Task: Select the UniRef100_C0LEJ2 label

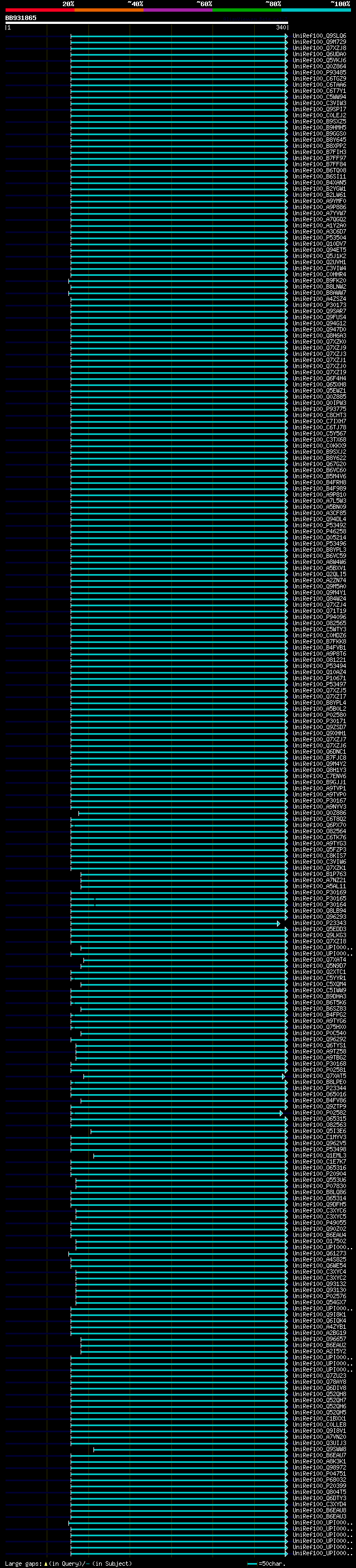Action: coord(319,116)
